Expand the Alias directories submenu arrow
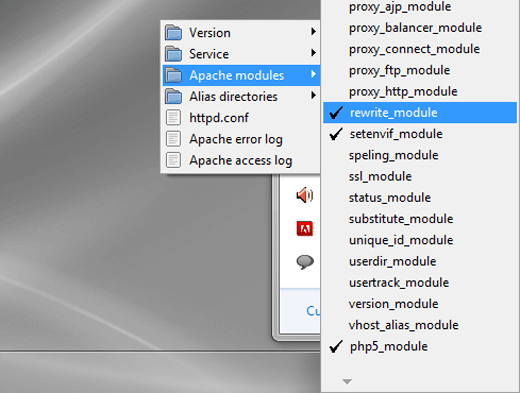 tap(313, 95)
